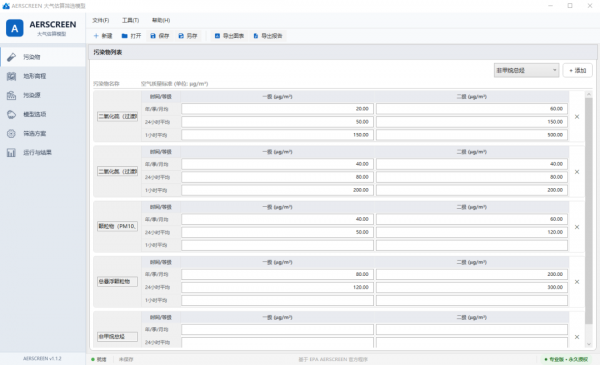The height and width of the screenshot is (365, 600).
Task: Click 二氧化氮 一级 1小时平均 field showing 200.00
Action: (277, 190)
